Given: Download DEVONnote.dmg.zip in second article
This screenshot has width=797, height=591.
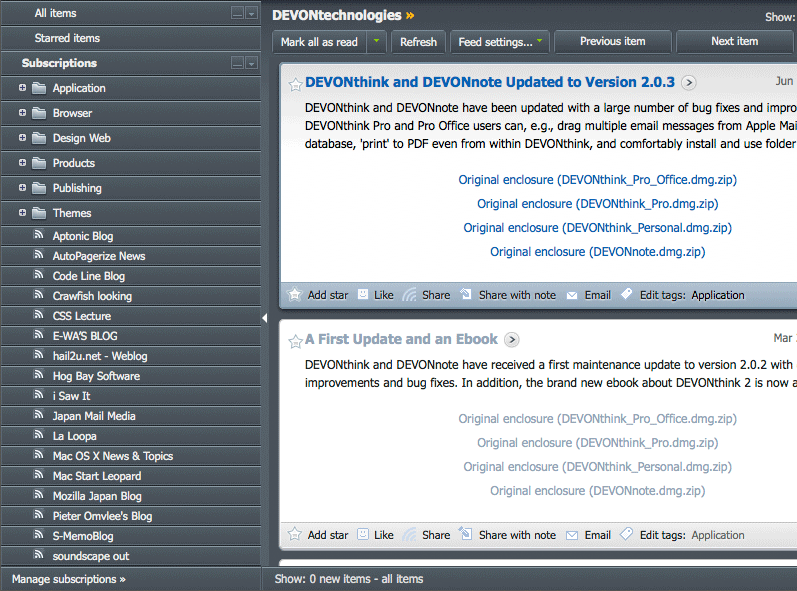Looking at the screenshot, I should (x=597, y=491).
